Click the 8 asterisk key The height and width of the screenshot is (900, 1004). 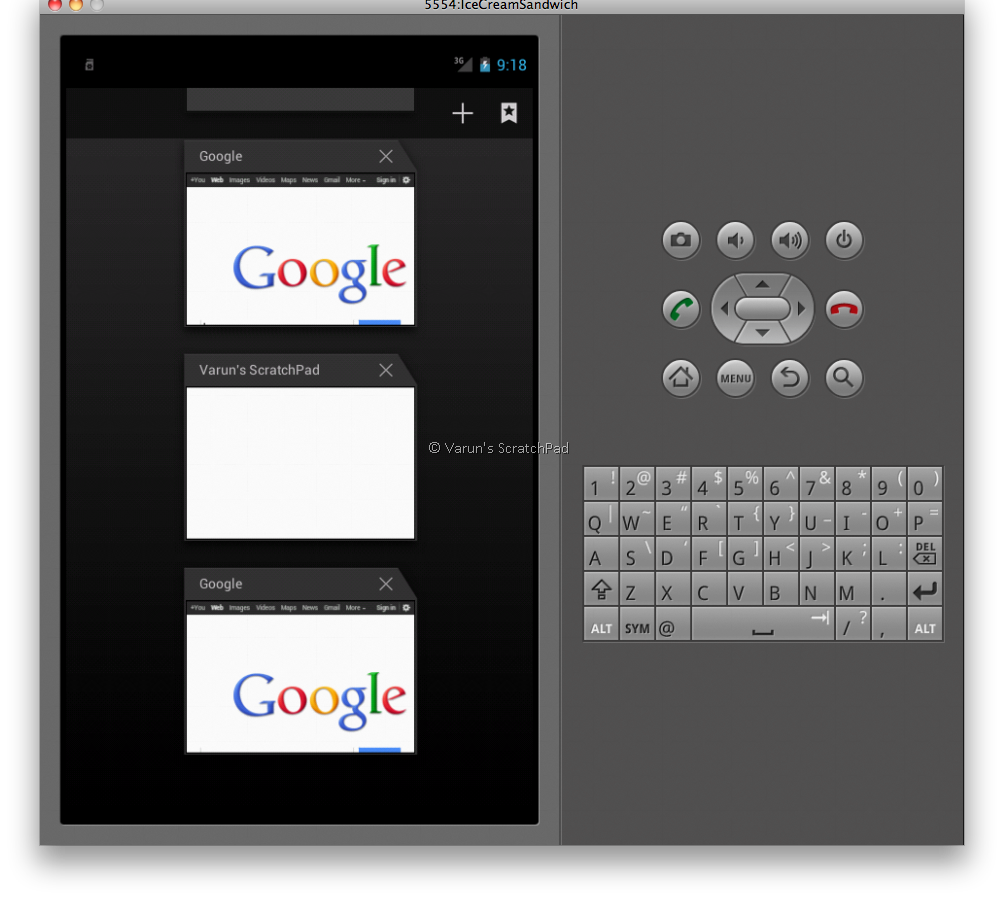[853, 483]
